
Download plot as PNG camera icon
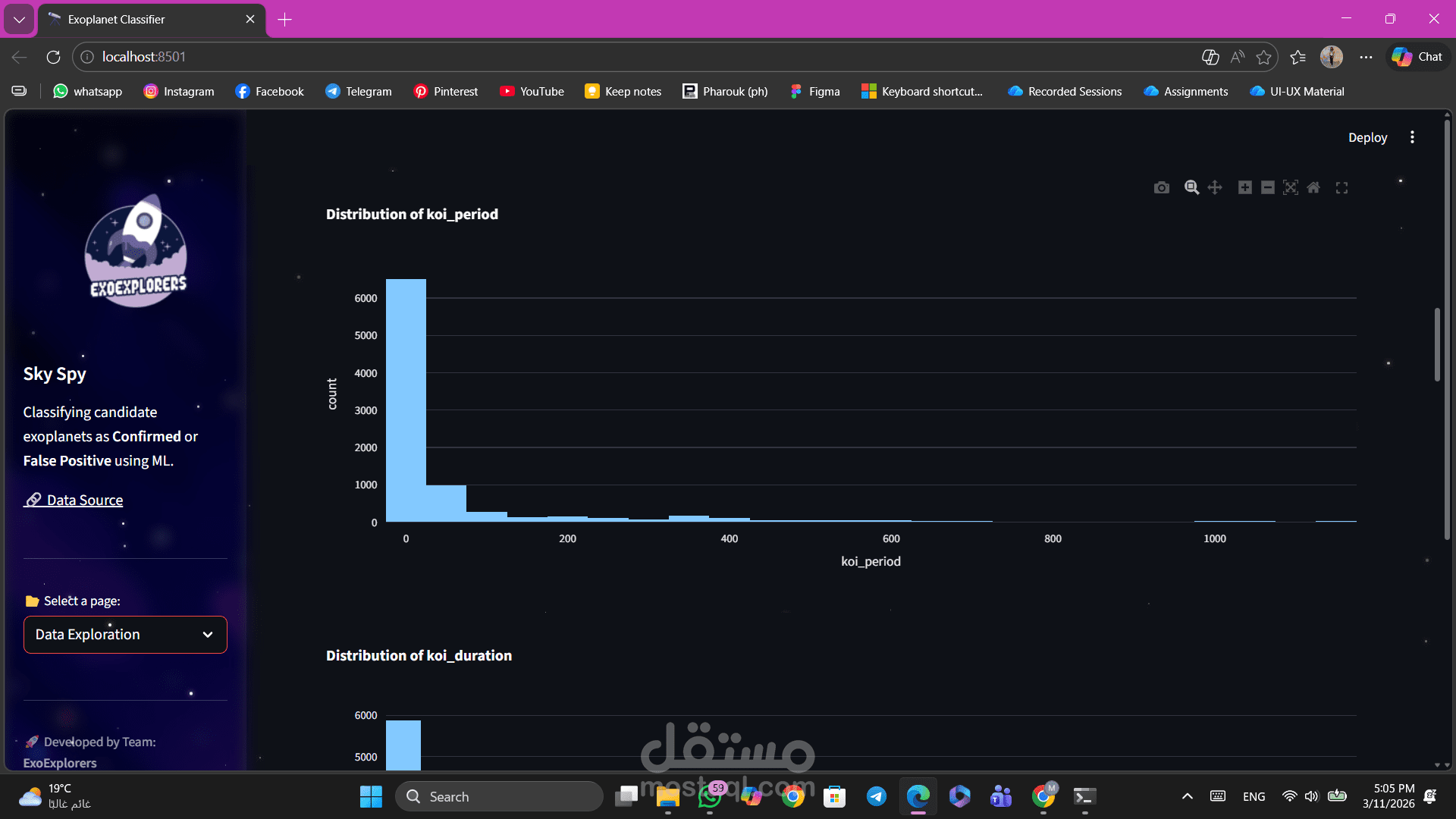click(x=1161, y=187)
